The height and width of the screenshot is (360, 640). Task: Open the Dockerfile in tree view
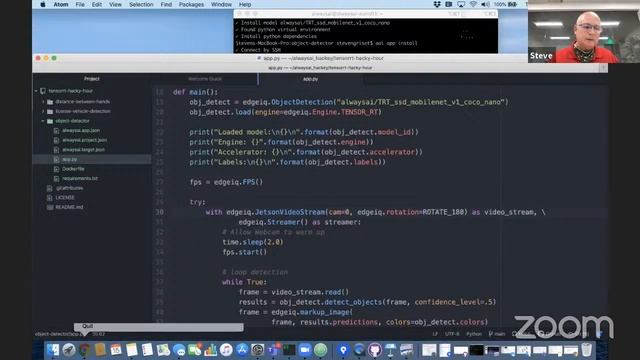click(x=73, y=169)
